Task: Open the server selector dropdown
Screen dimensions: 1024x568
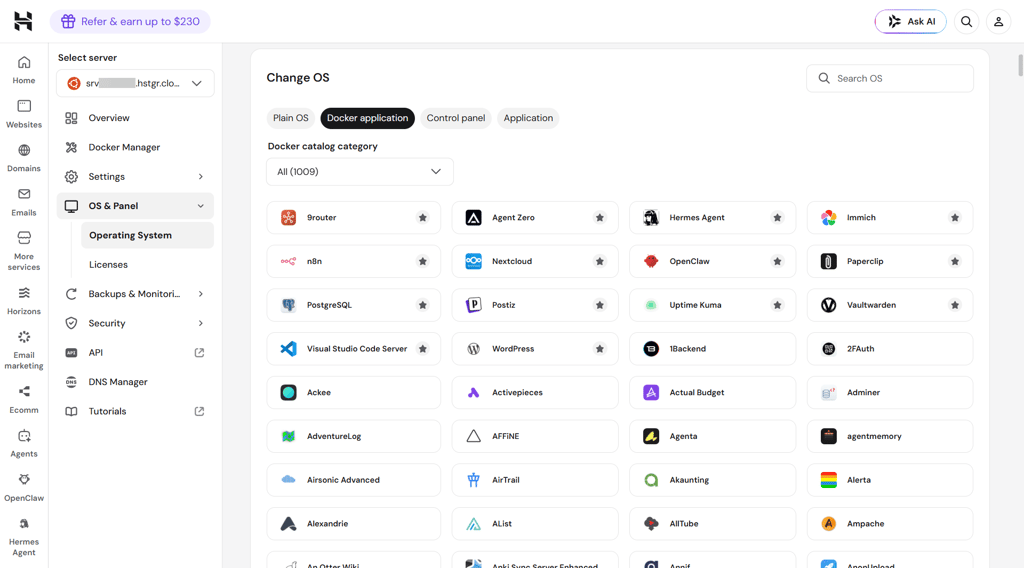Action: click(135, 84)
